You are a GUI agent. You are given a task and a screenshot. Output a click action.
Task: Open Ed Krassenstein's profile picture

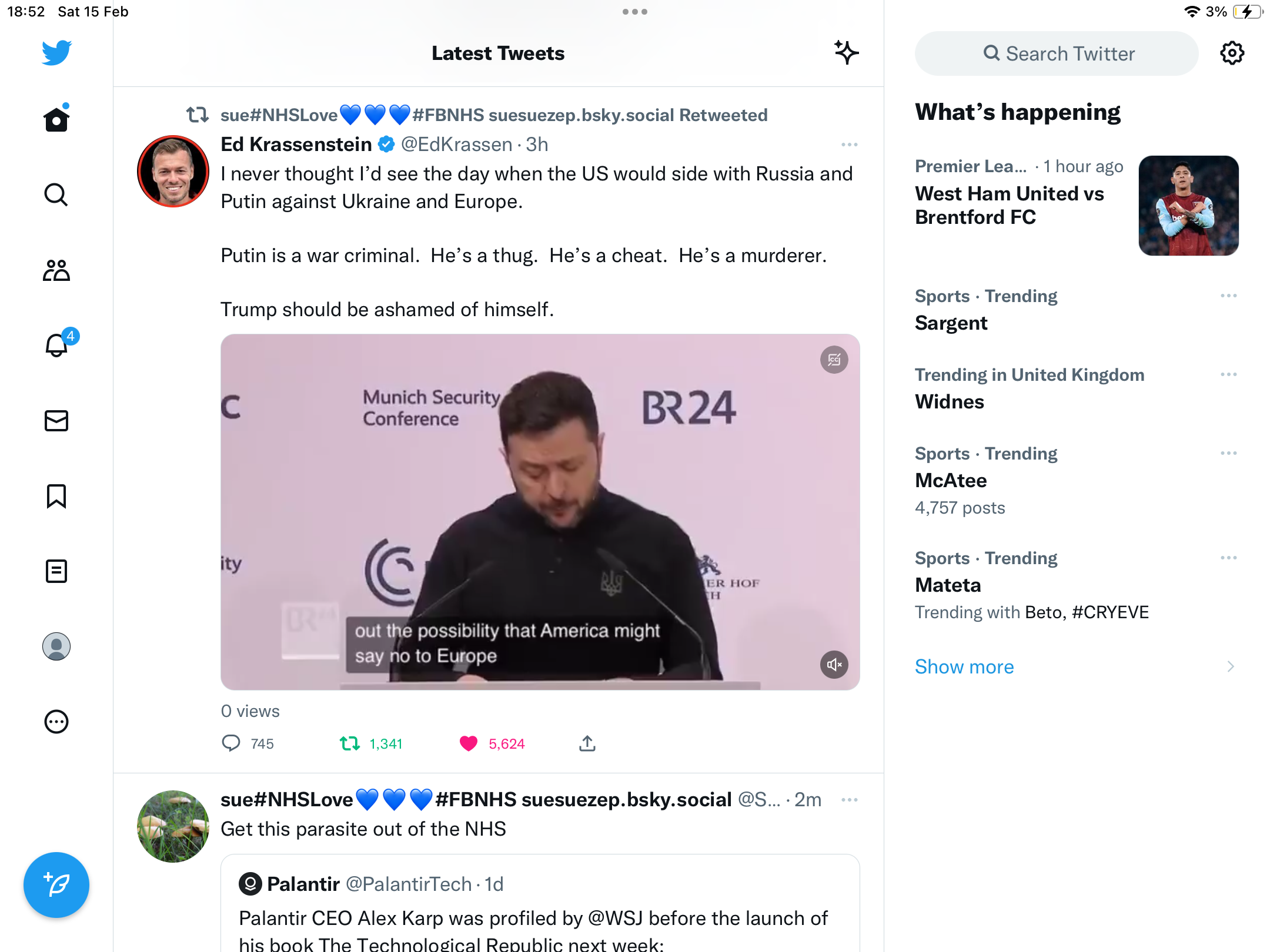coord(173,172)
